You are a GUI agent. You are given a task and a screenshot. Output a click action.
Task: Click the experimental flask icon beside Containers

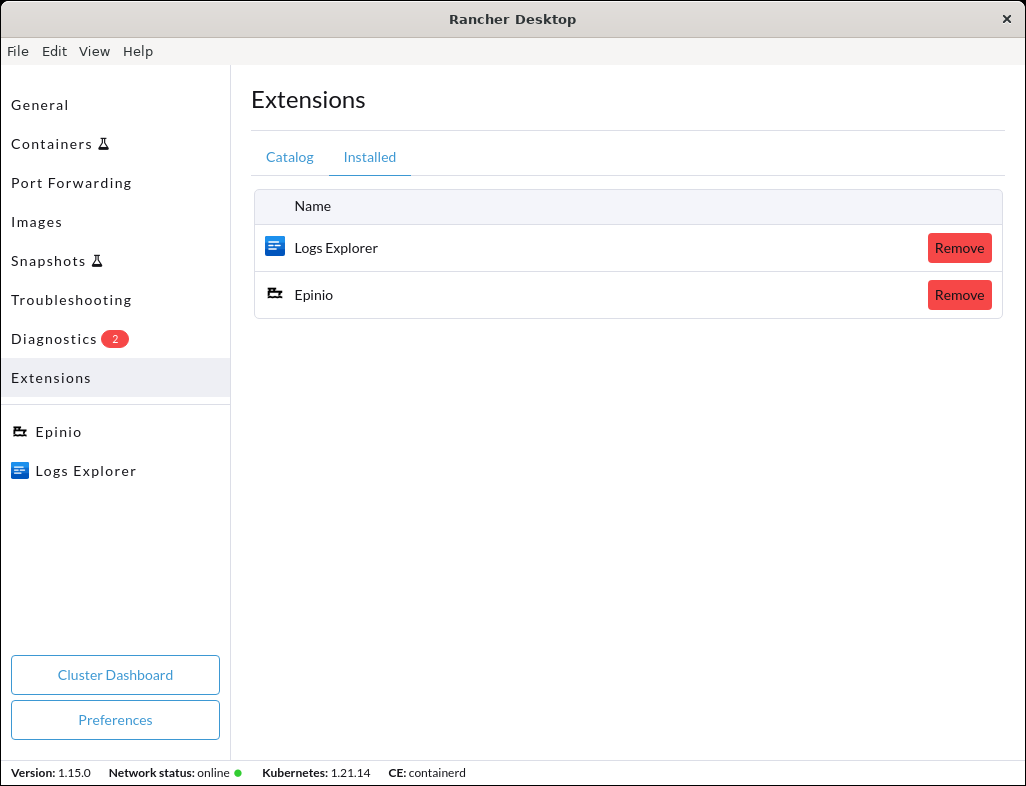pos(103,143)
